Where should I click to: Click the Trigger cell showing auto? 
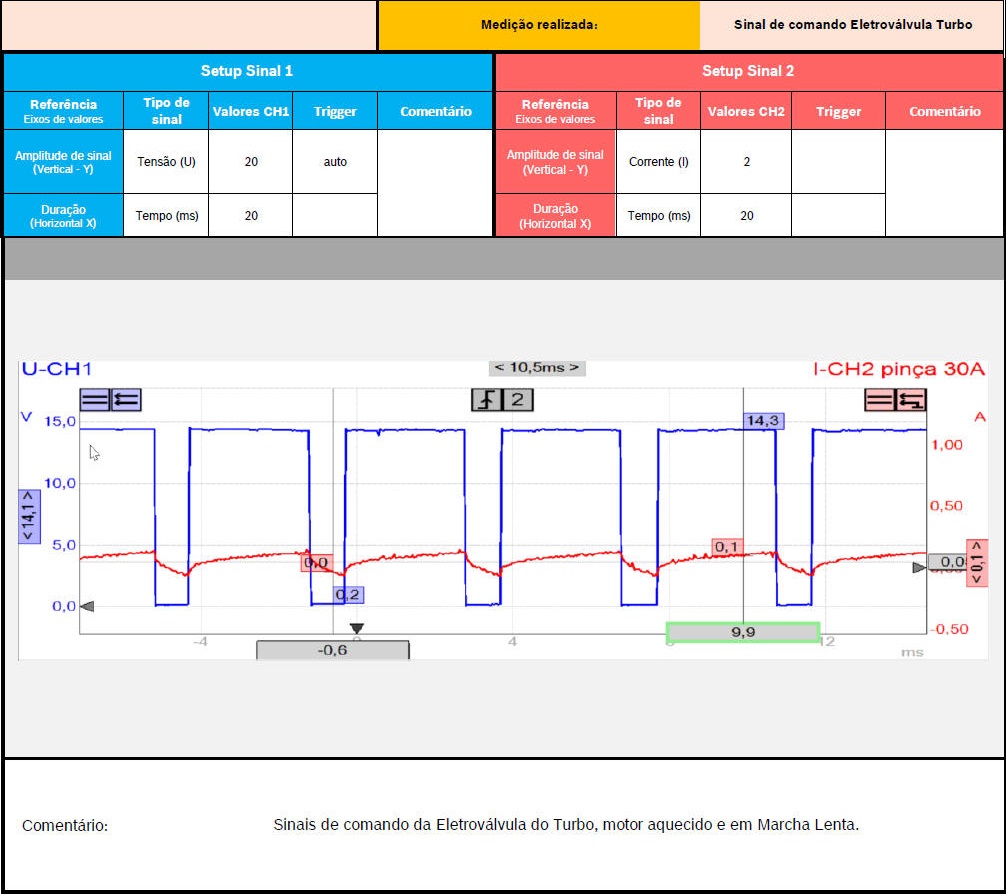pyautogui.click(x=335, y=161)
